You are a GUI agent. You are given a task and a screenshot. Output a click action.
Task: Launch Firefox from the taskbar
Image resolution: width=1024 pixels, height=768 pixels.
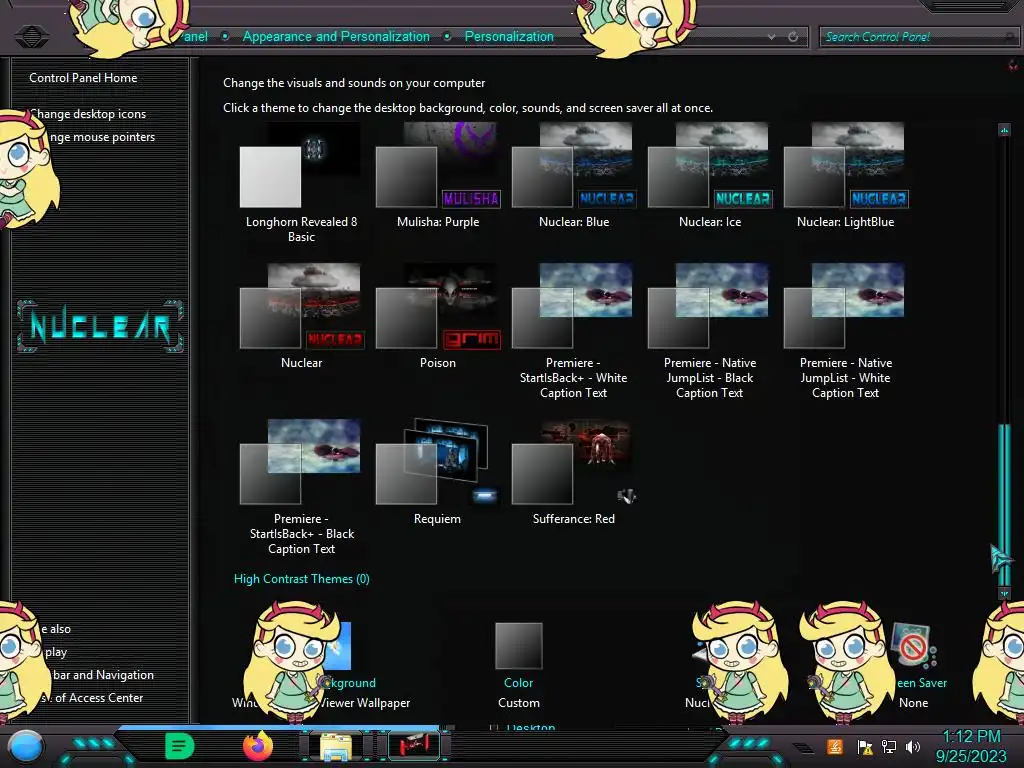click(258, 746)
